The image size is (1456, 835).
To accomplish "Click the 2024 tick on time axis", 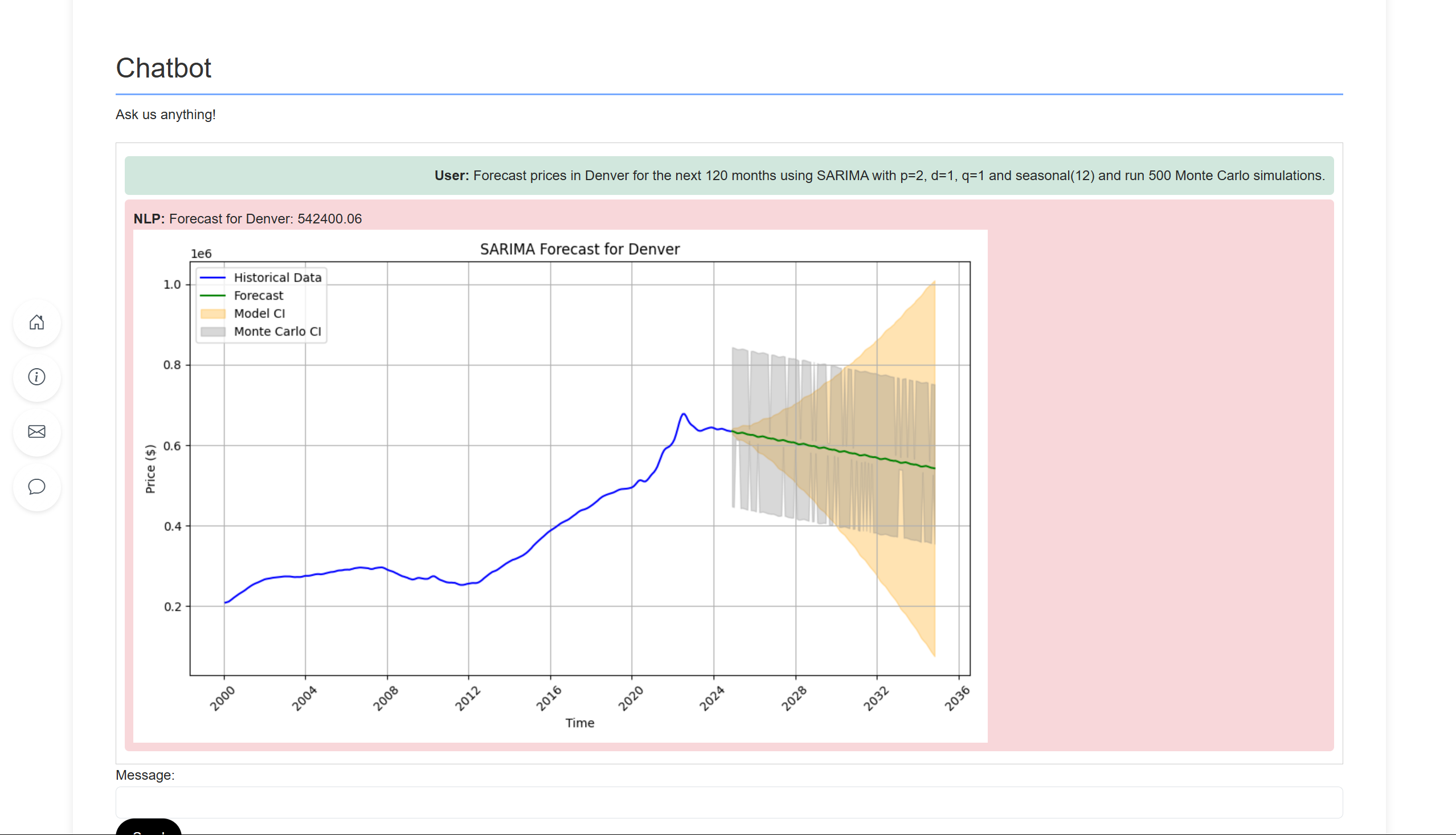I will (711, 699).
